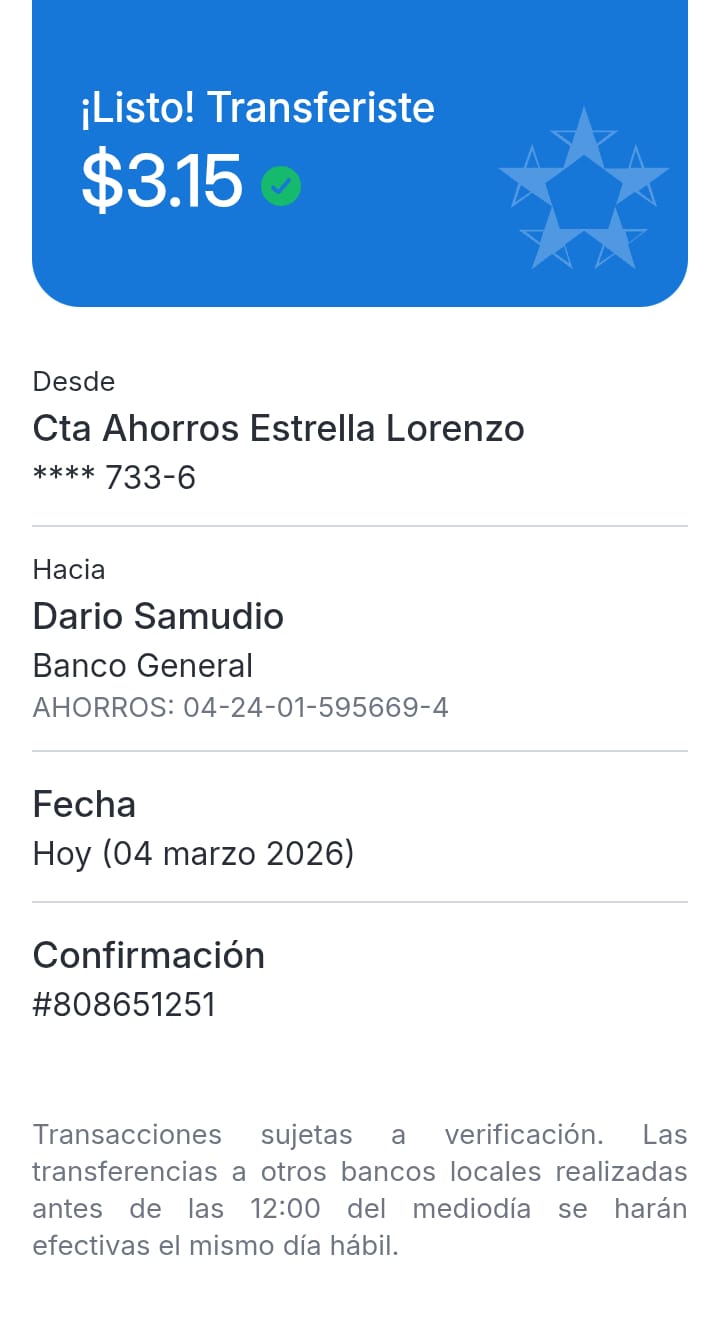
Task: Click "Transacciones sujetas a verificación" disclaimer sentence
Action: tap(318, 1135)
